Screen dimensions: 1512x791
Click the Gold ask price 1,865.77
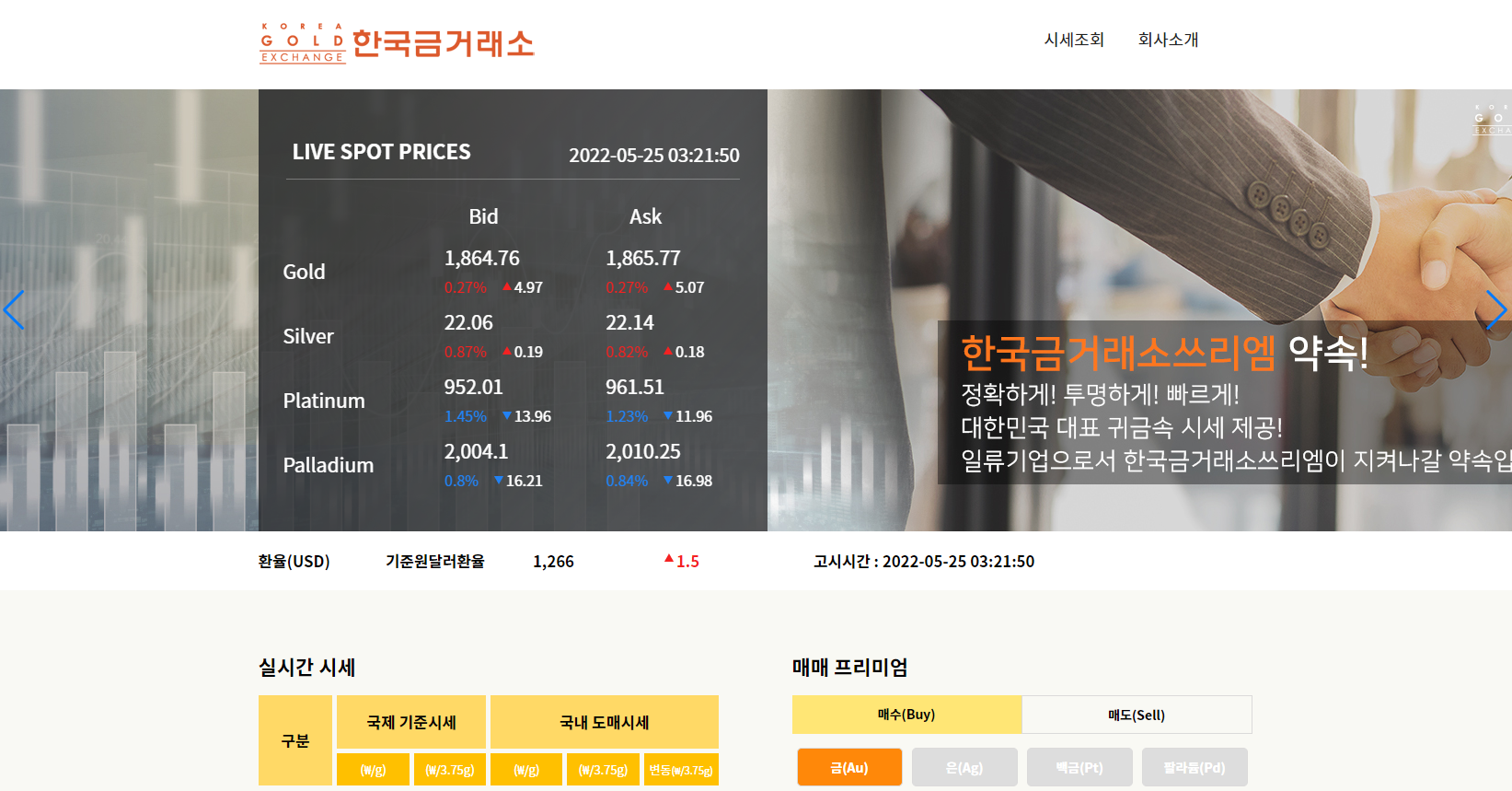click(643, 259)
